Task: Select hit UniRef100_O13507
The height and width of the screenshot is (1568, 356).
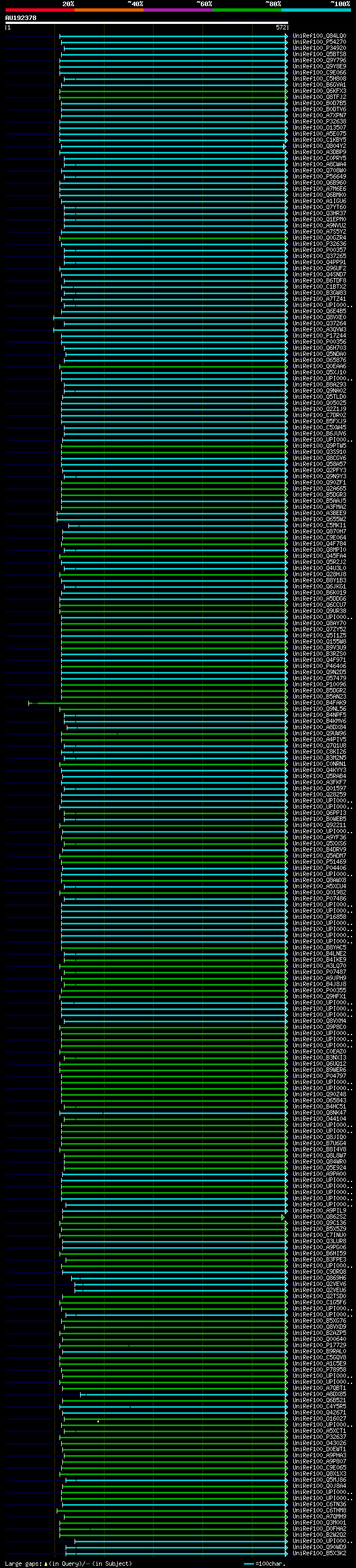Action: 319,128
